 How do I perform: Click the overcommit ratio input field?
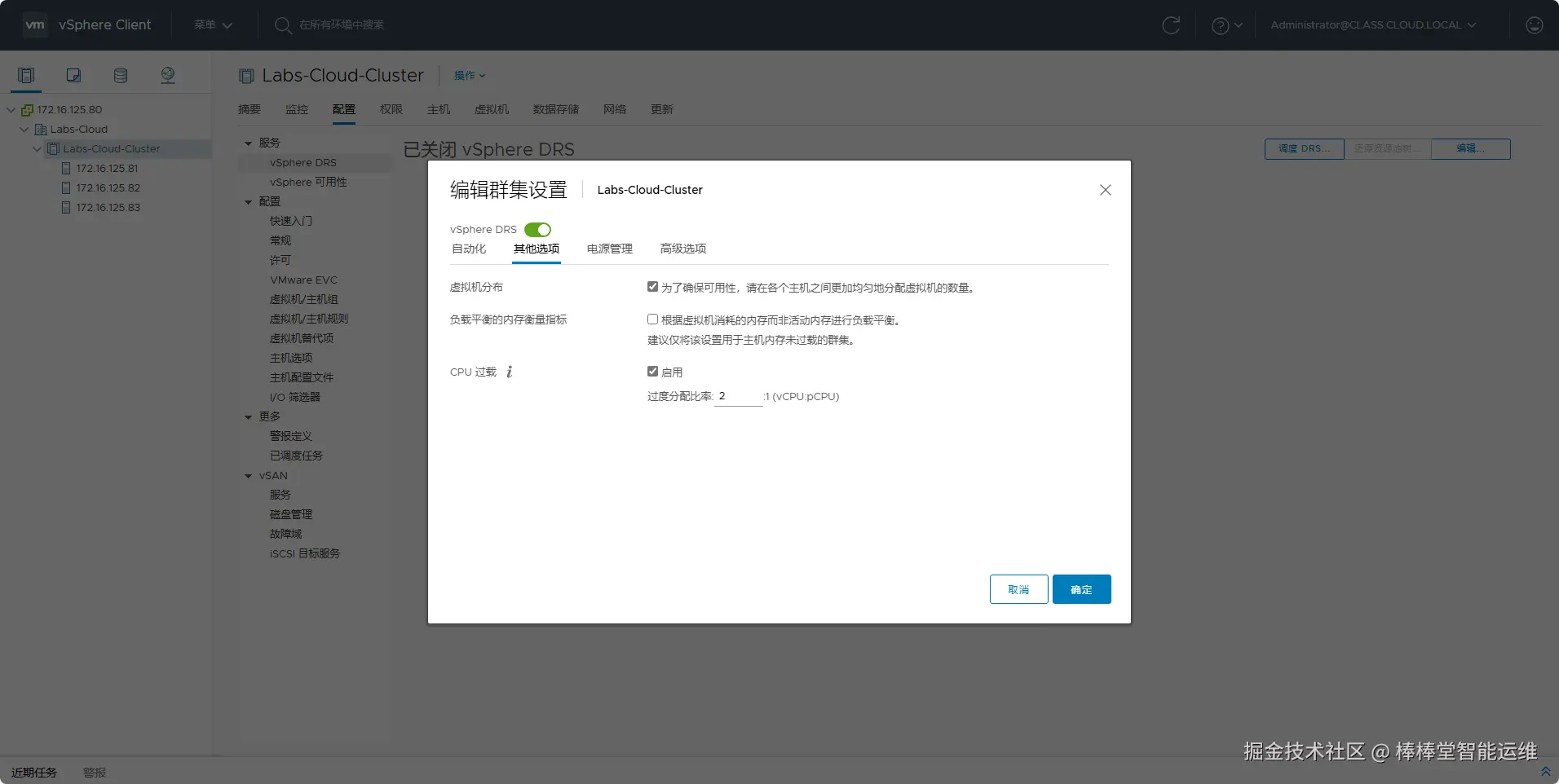coord(738,397)
